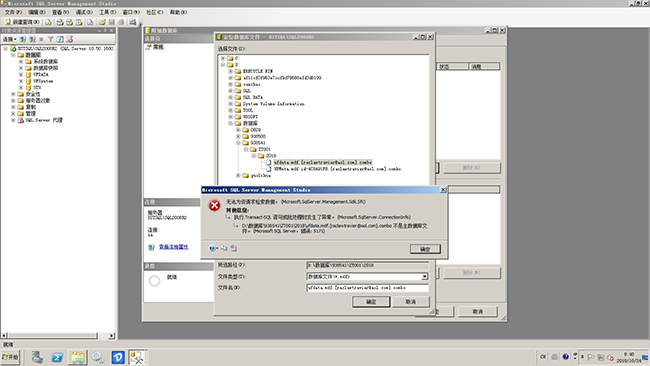Open the Tools menu
This screenshot has height=366, width=650.
107,12
